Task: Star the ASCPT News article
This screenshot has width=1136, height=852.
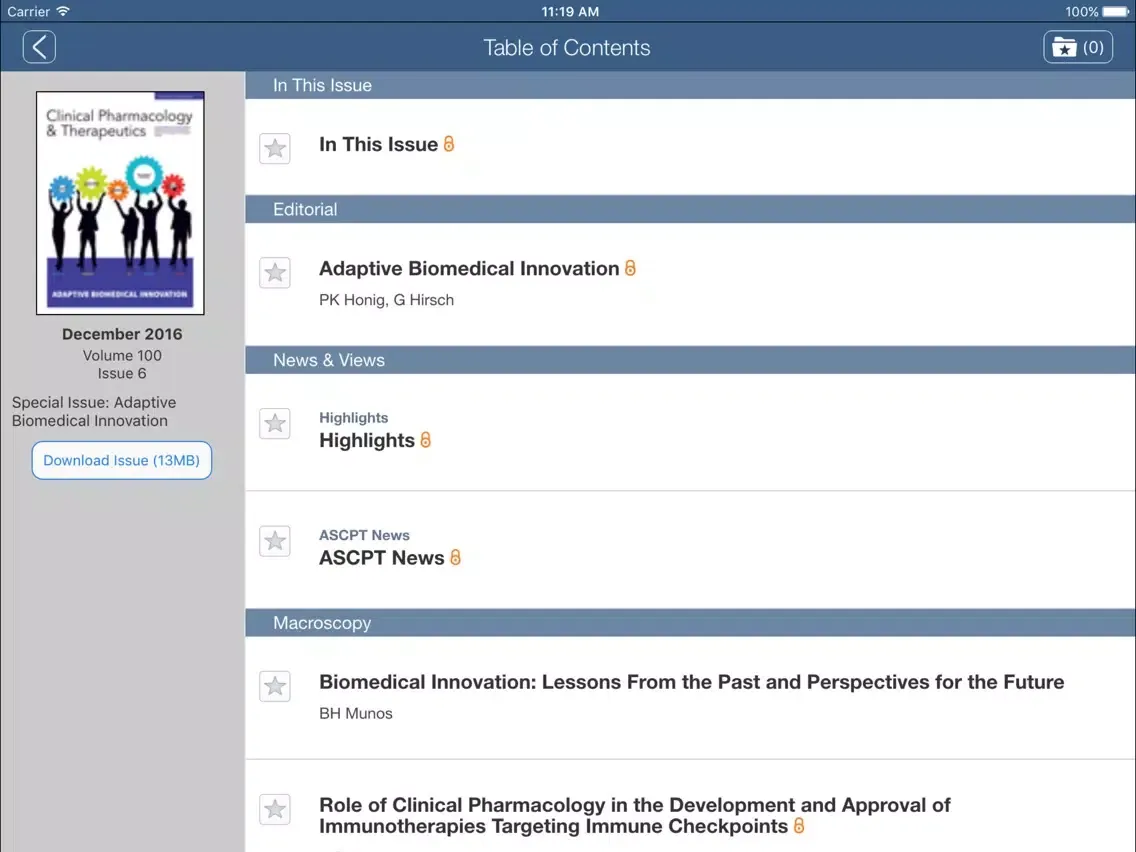Action: (275, 541)
